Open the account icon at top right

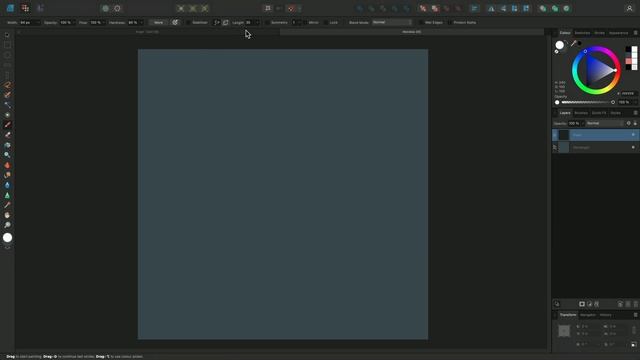[x=629, y=8]
